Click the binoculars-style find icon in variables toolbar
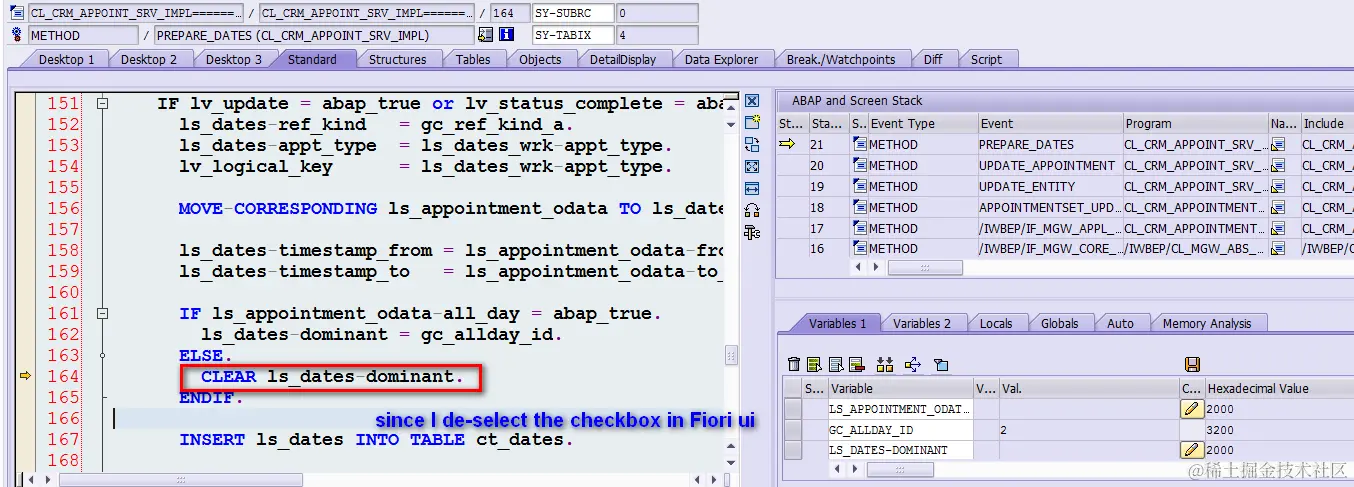Image resolution: width=1354 pixels, height=487 pixels. coord(884,365)
